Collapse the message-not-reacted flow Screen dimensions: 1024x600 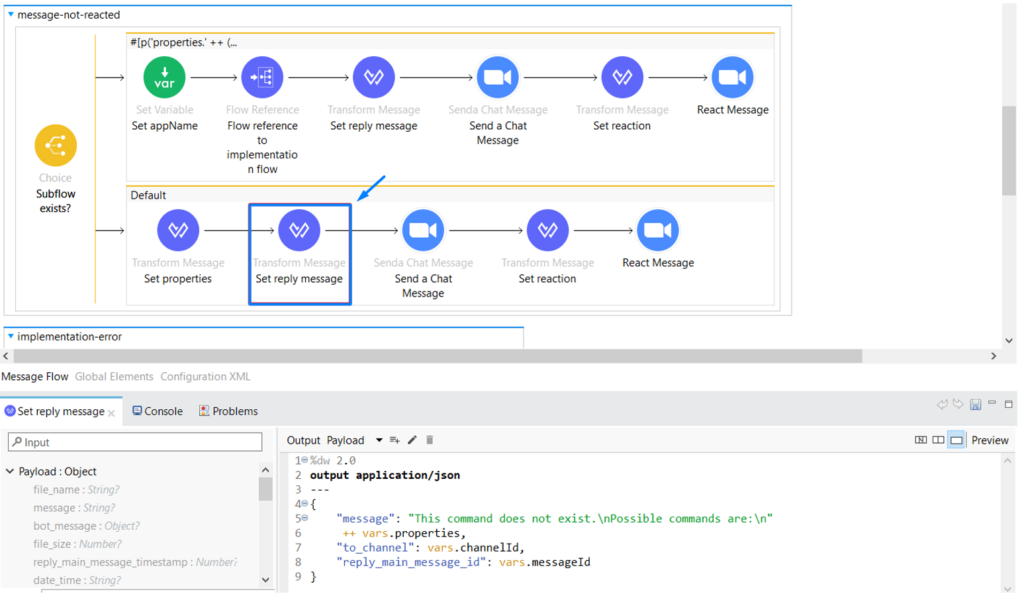point(10,14)
